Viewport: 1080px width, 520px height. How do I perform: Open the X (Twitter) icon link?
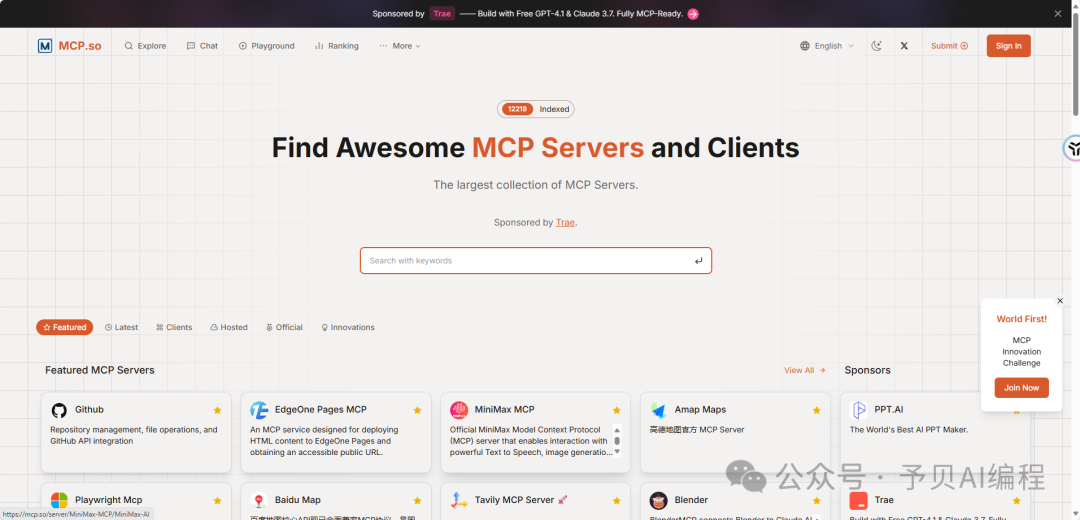pos(904,46)
